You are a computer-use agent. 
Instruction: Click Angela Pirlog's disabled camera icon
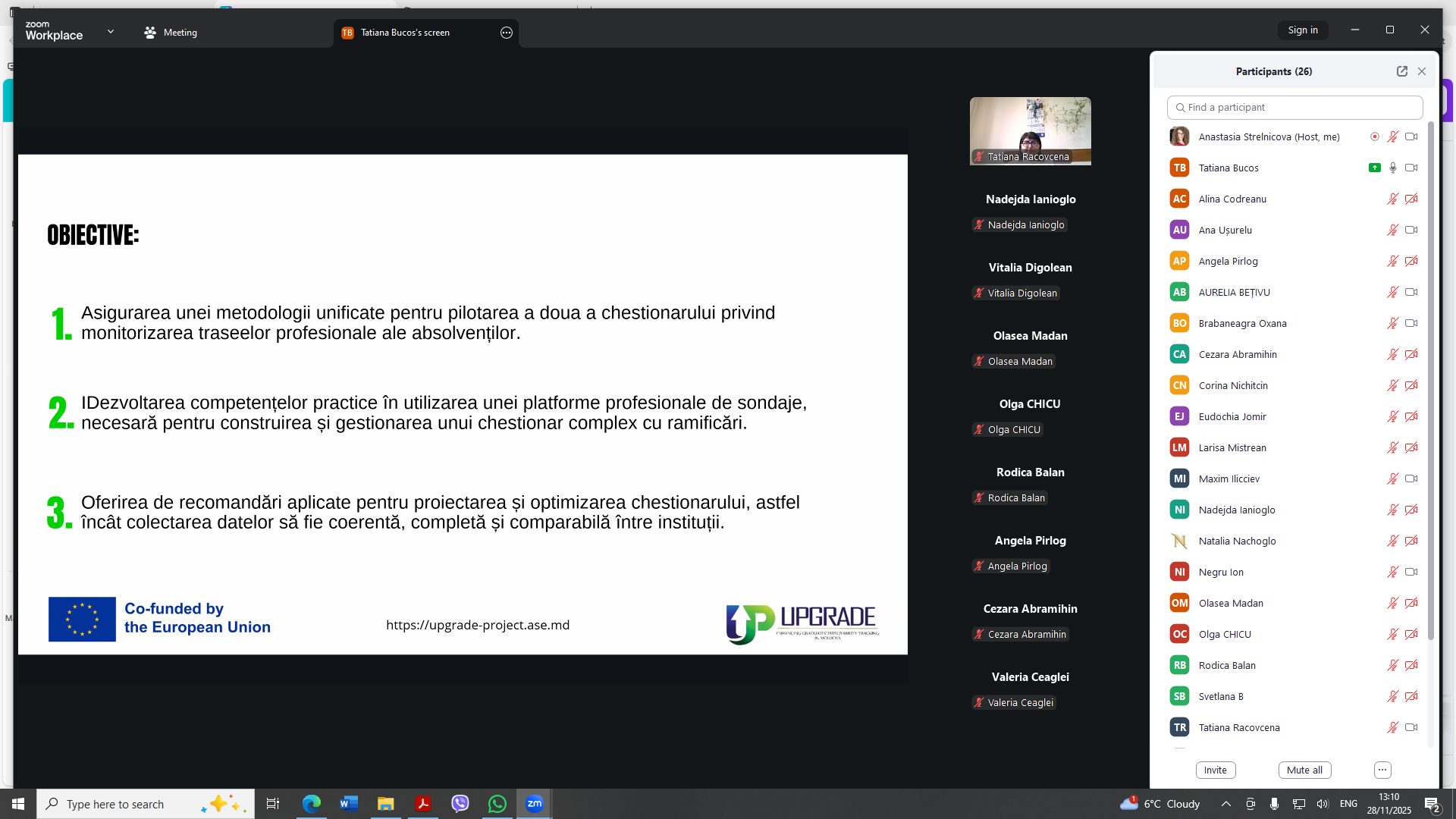(x=1411, y=262)
